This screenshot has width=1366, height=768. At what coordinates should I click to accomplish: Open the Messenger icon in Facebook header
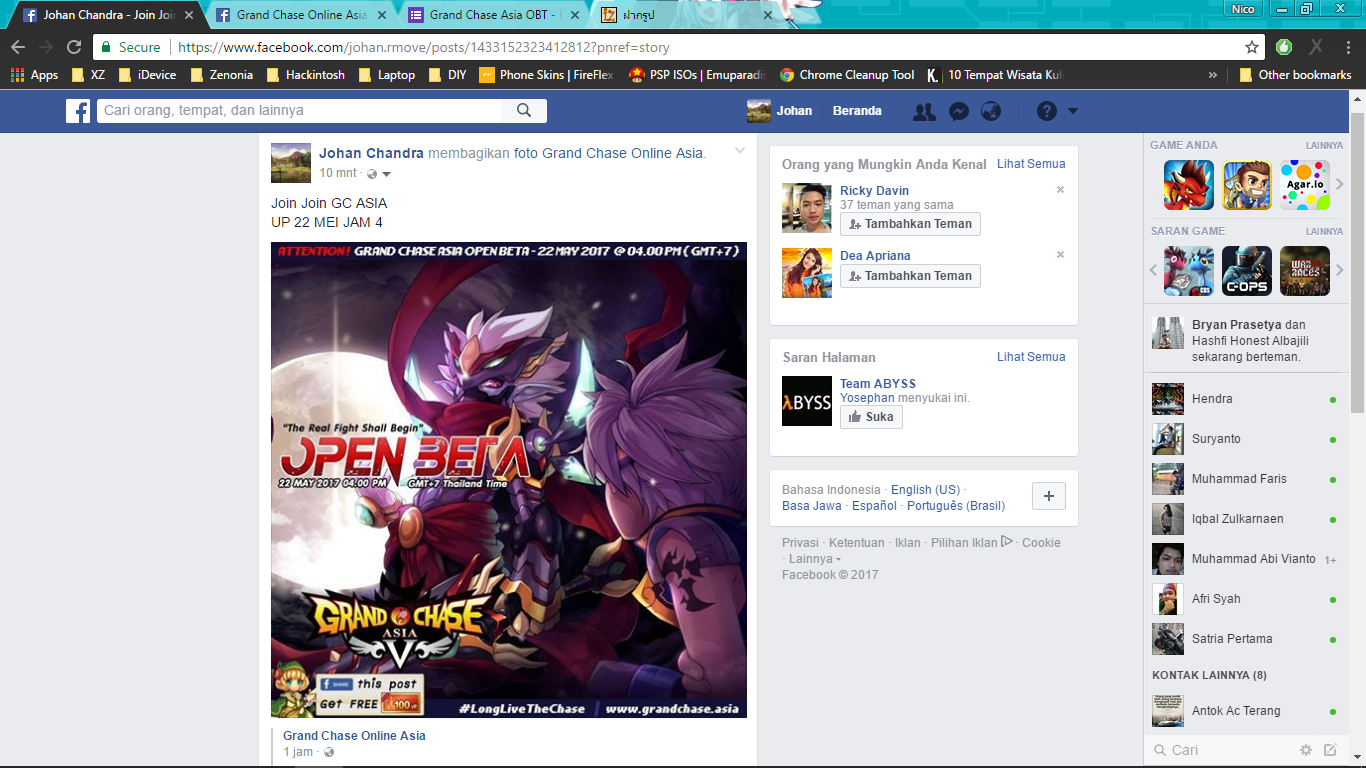coord(958,111)
